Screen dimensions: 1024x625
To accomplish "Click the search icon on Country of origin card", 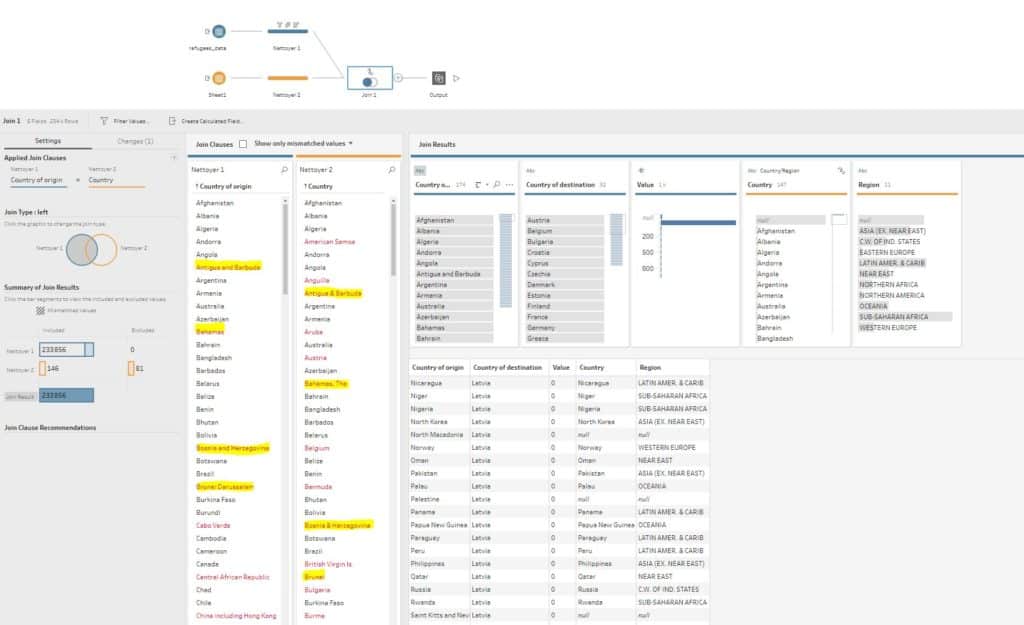I will pyautogui.click(x=497, y=185).
